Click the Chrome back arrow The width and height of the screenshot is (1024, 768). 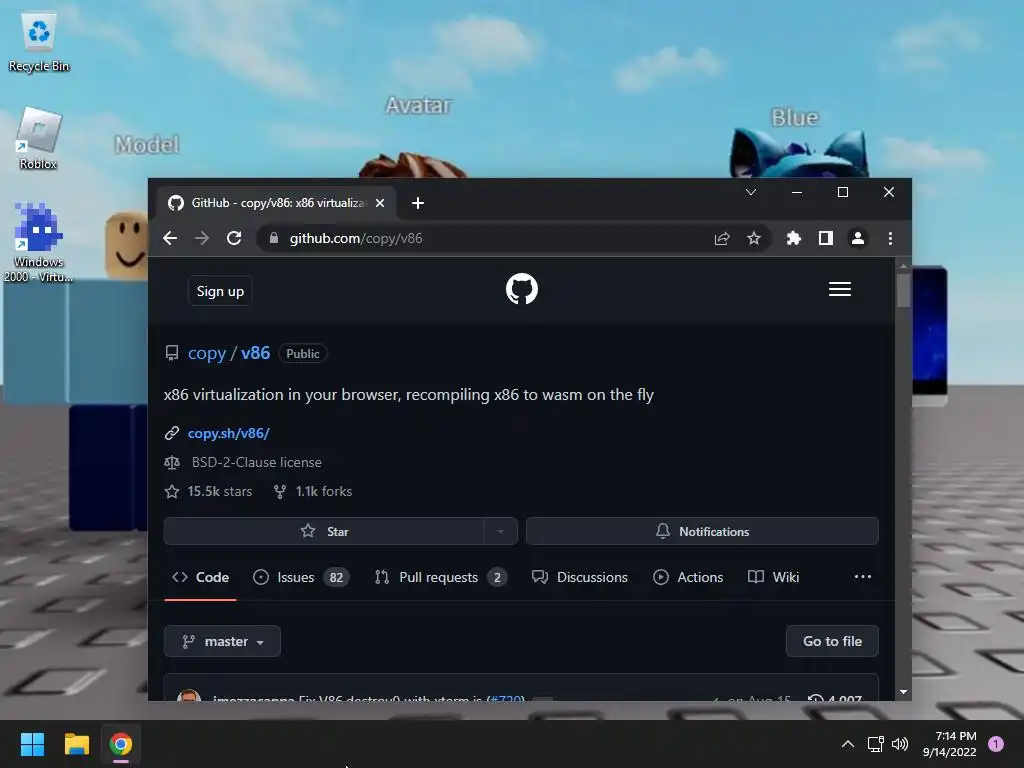point(170,238)
